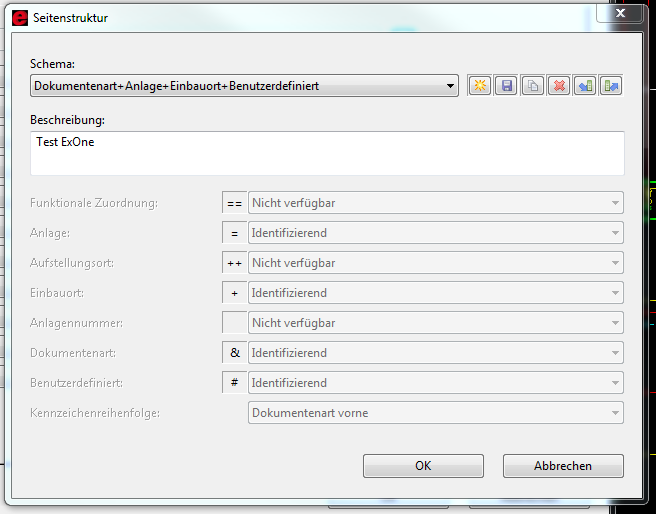Viewport: 656px width, 514px height.
Task: Click the ++ prefix box
Action: (x=234, y=263)
